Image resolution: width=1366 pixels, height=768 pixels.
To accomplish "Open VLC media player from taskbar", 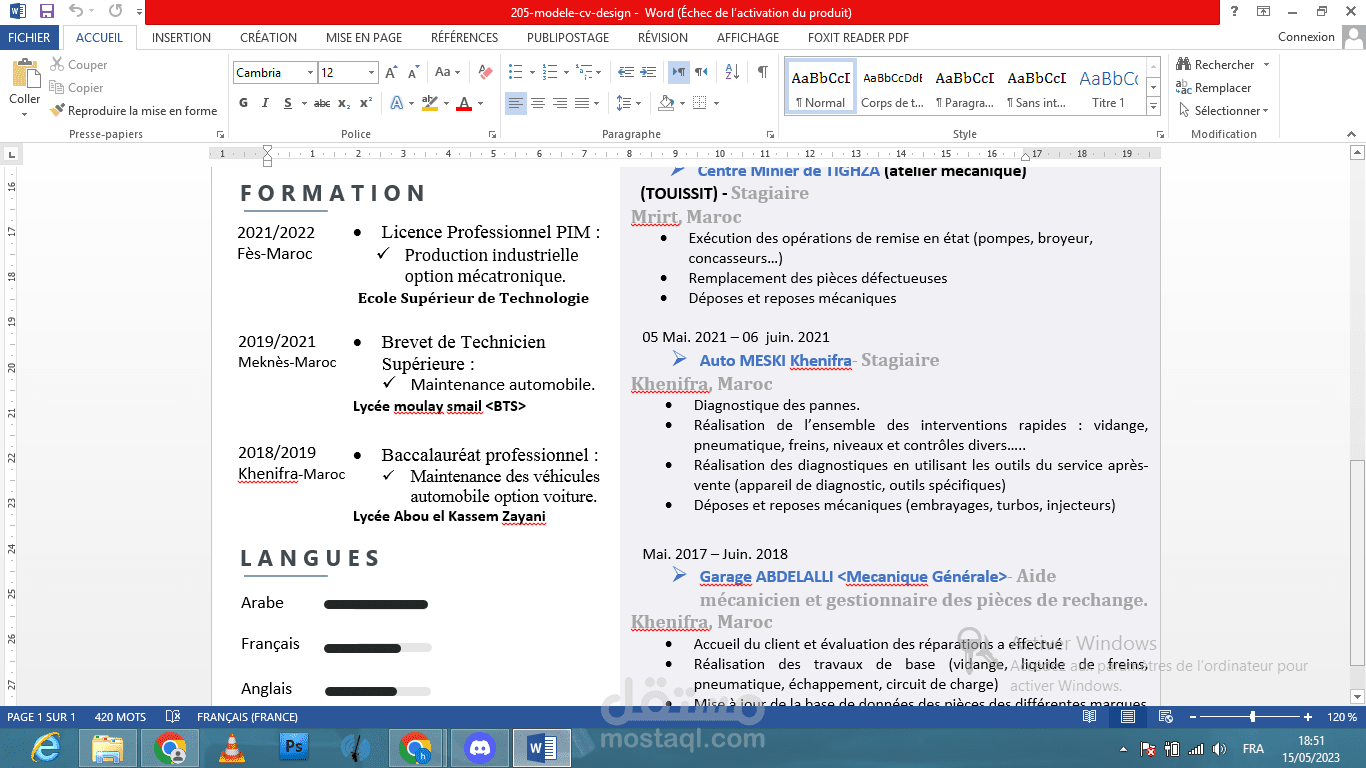I will 232,747.
